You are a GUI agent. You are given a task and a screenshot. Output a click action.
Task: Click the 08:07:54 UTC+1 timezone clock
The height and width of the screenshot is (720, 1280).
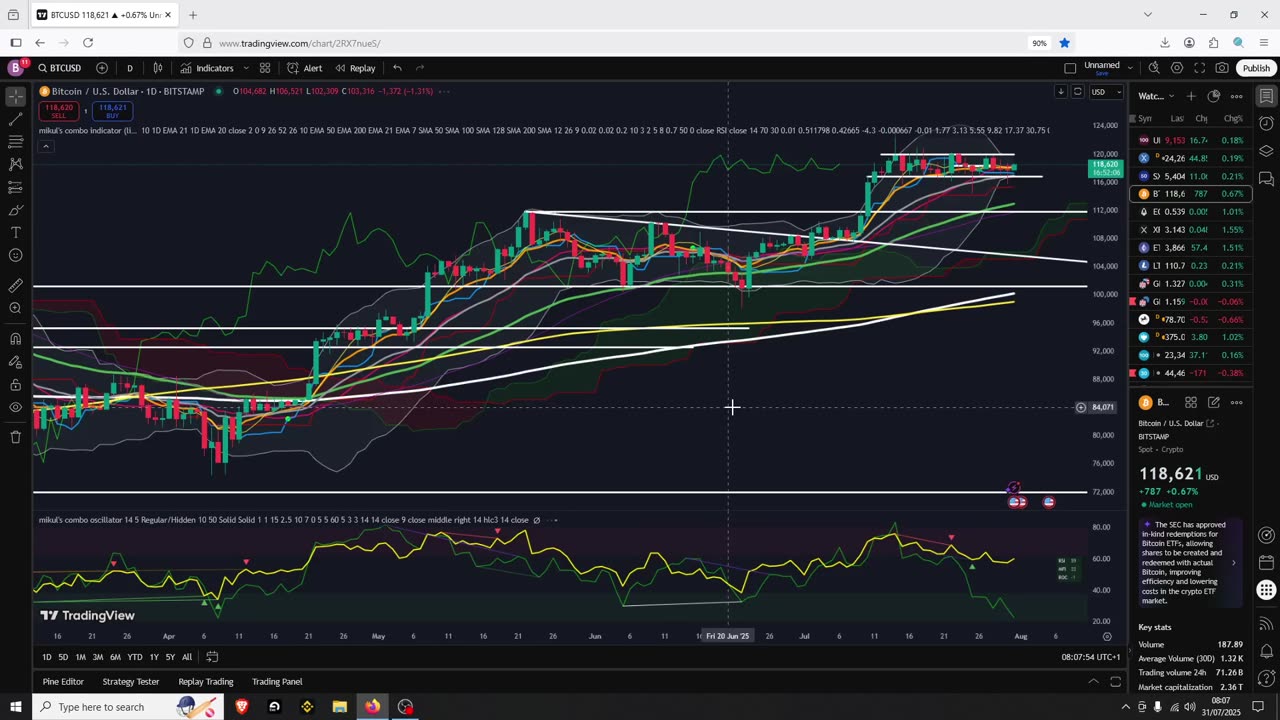1091,657
